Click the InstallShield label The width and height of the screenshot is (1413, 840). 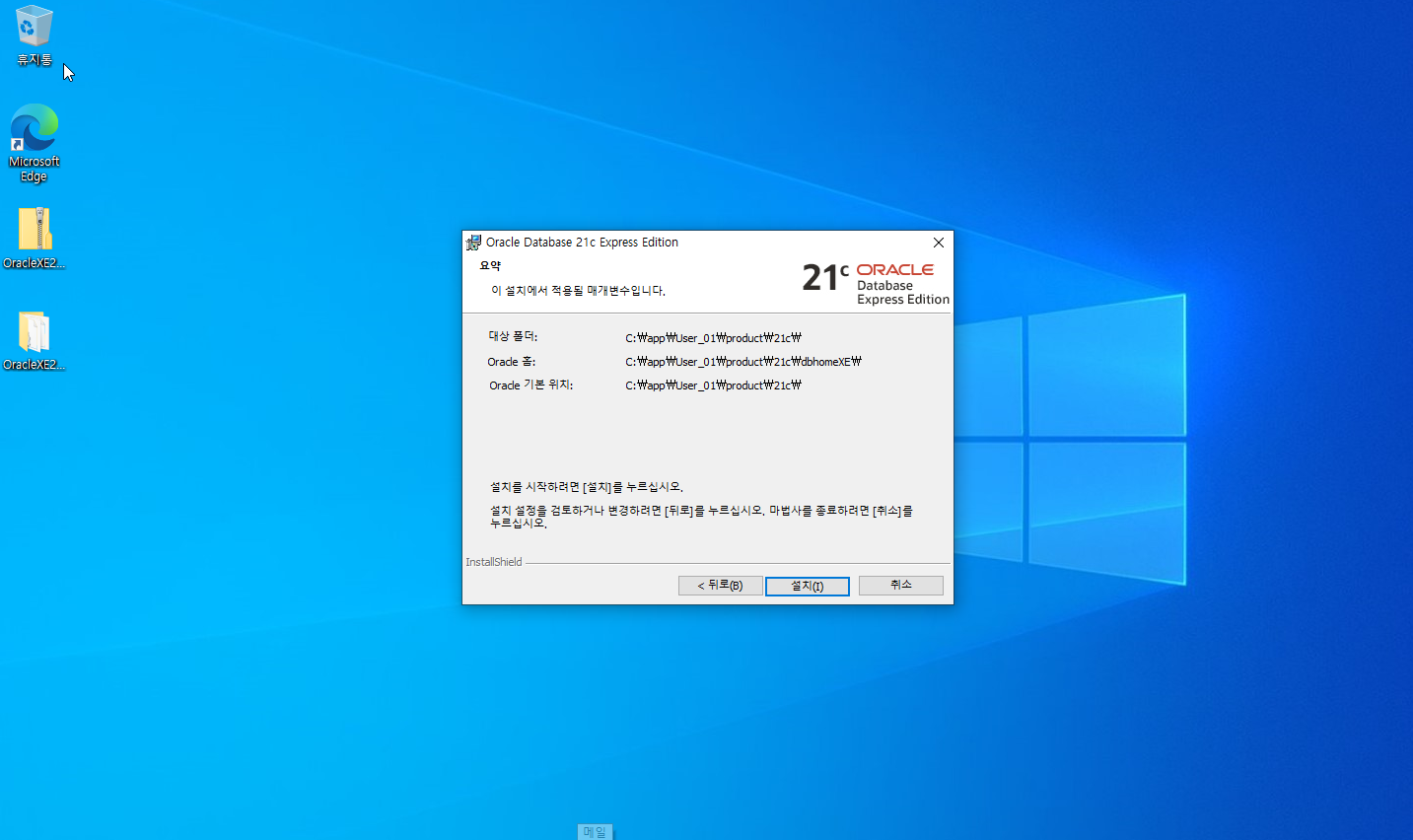coord(494,562)
